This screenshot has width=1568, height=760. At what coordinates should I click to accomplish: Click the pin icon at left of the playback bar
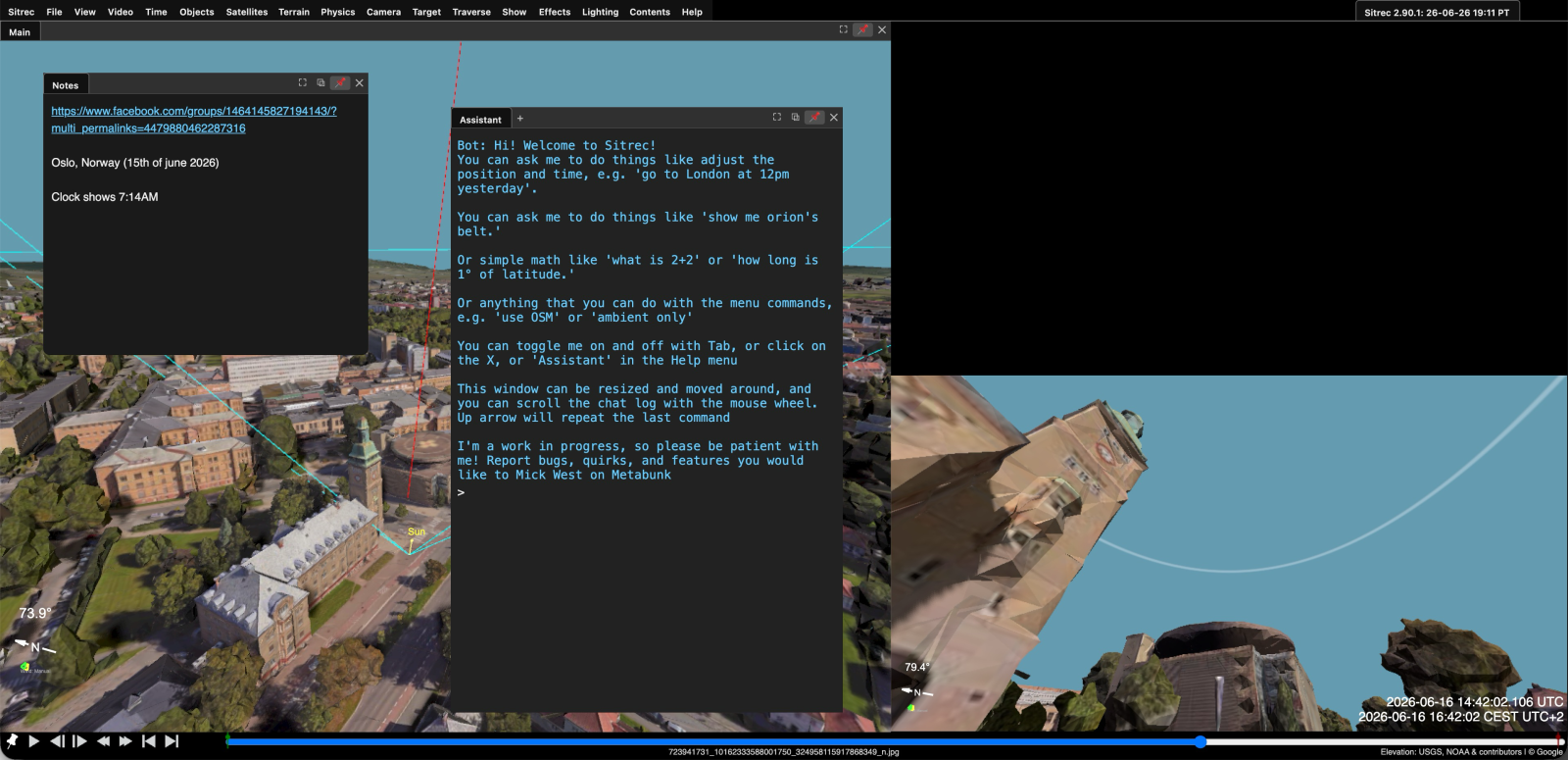(x=12, y=741)
